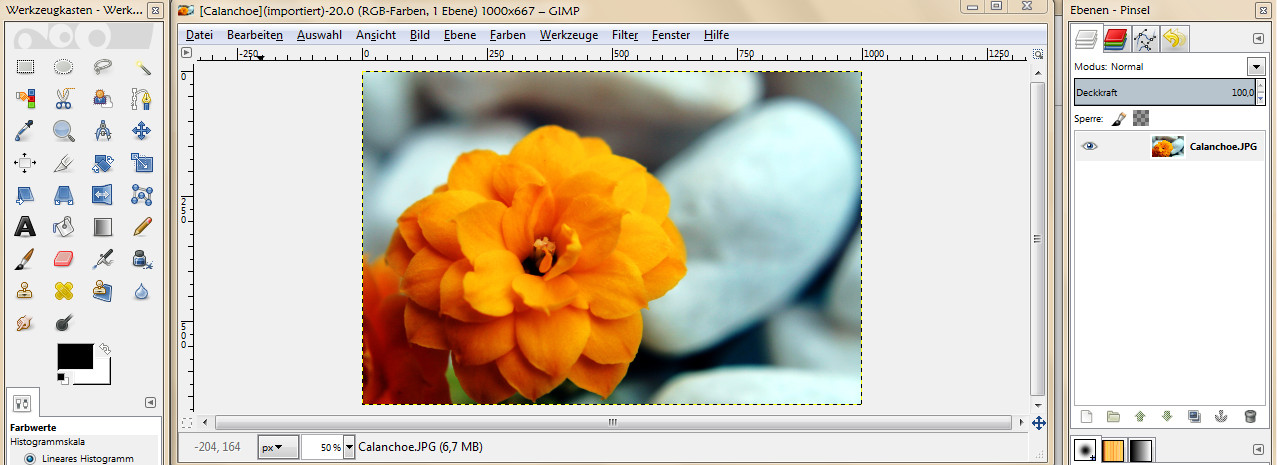Toggle visibility of Calanchoe.JPG layer
This screenshot has height=465, width=1277.
(1090, 146)
